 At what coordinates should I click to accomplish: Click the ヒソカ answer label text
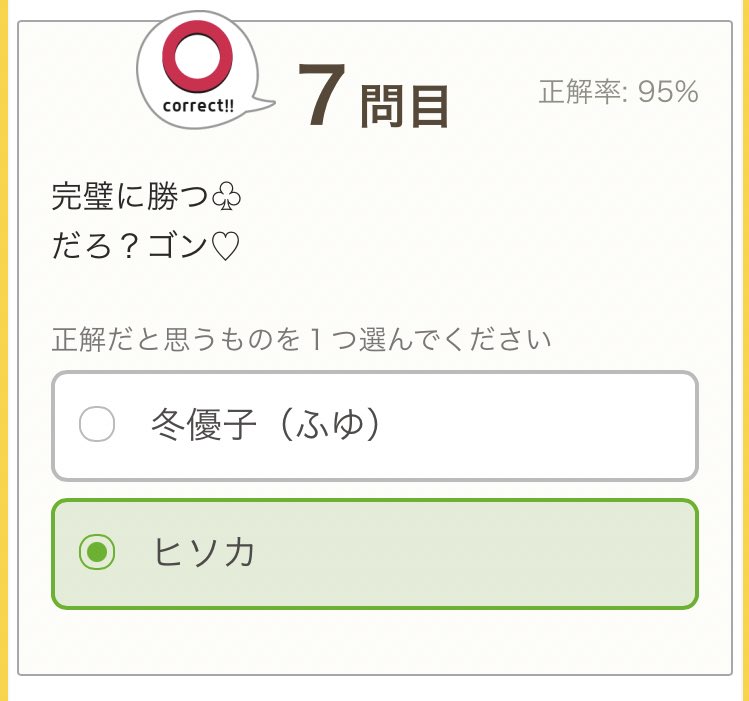203,552
